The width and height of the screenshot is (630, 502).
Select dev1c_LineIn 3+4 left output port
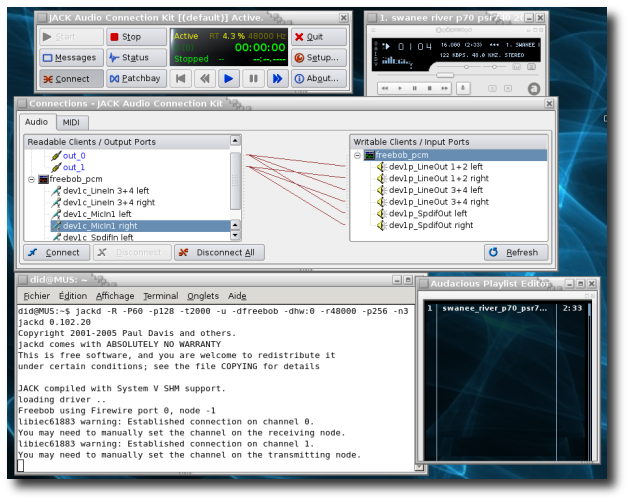point(105,190)
